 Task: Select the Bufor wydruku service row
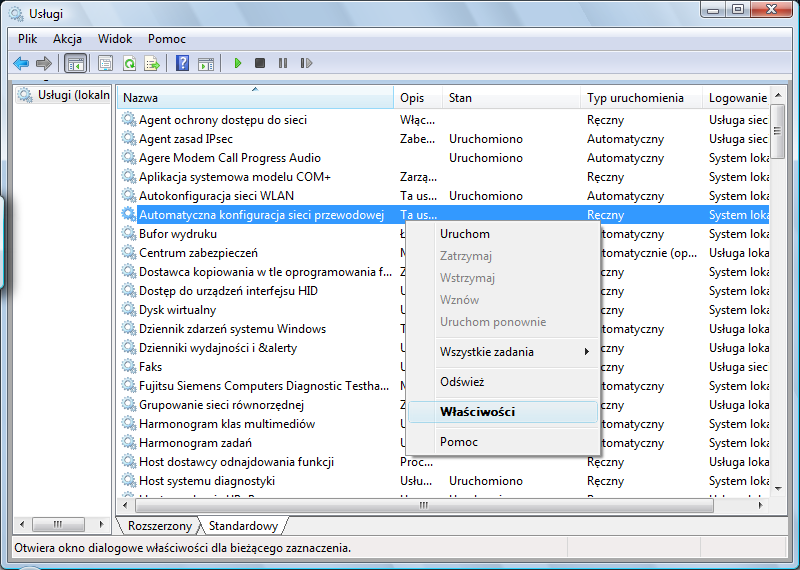tap(177, 234)
